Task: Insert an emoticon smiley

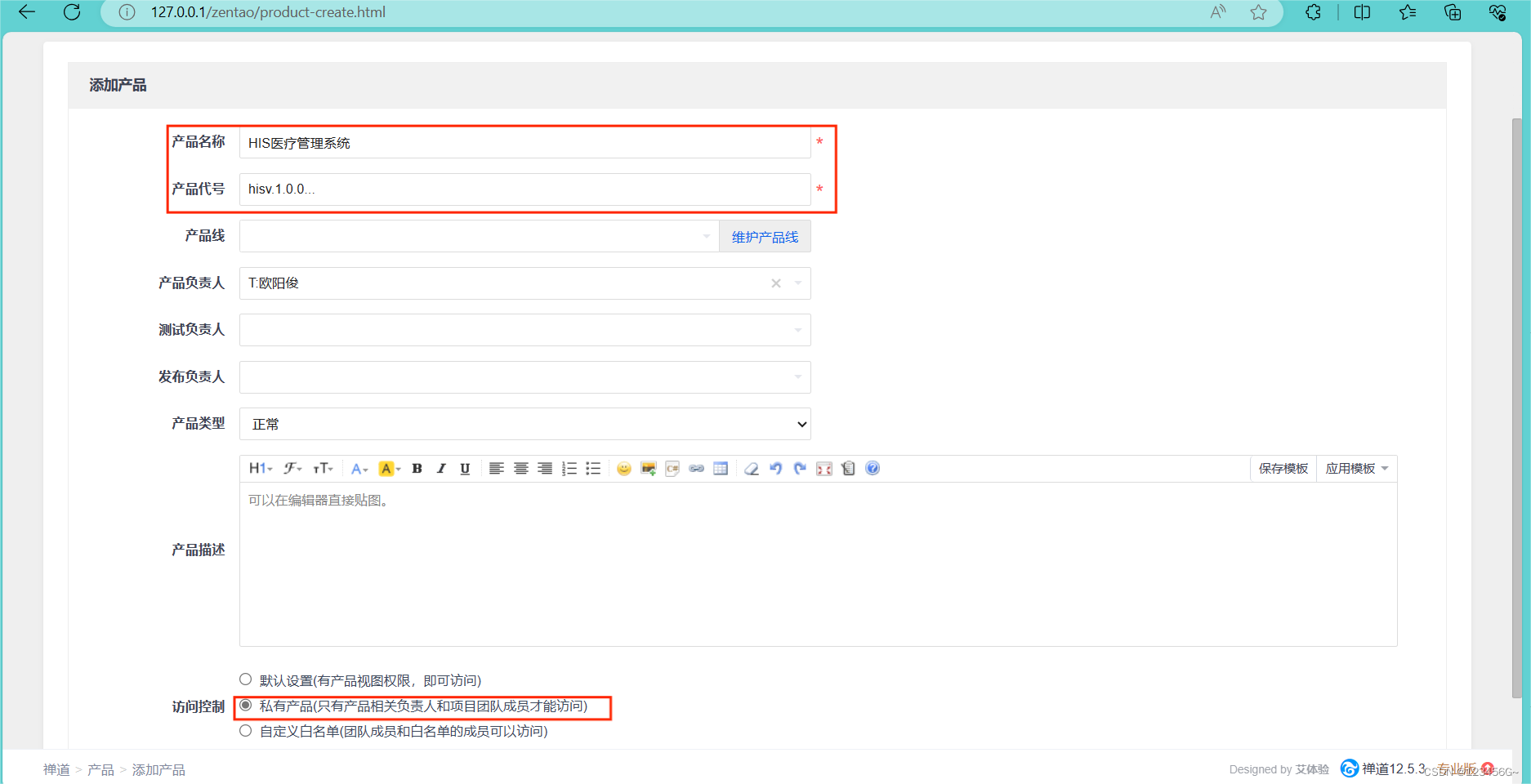Action: [624, 469]
